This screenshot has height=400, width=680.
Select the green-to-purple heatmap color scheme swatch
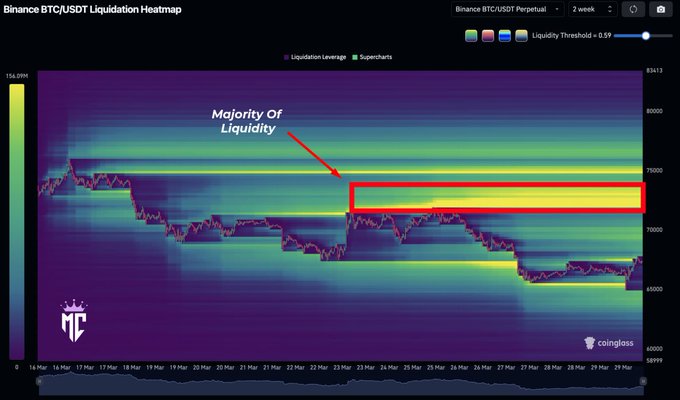[x=471, y=36]
